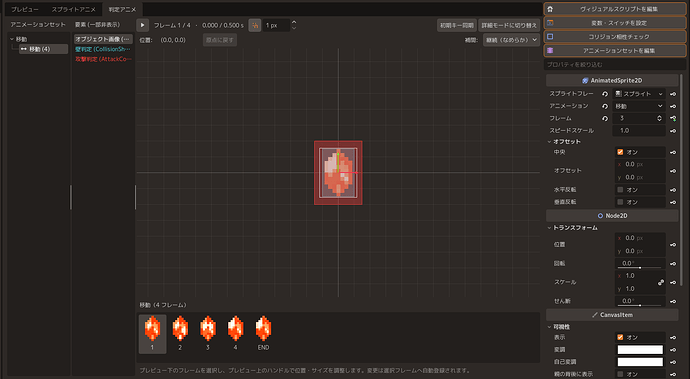Click the 初期キー同期 button
The image size is (690, 379).
[x=457, y=26]
